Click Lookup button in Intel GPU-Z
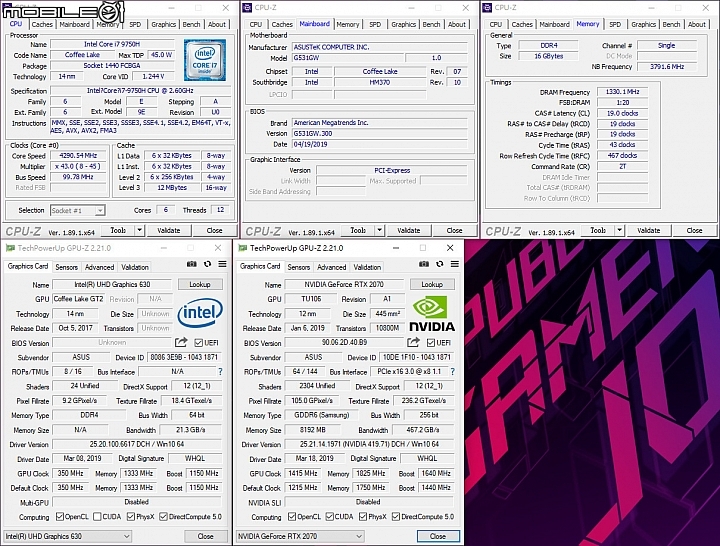 point(200,284)
